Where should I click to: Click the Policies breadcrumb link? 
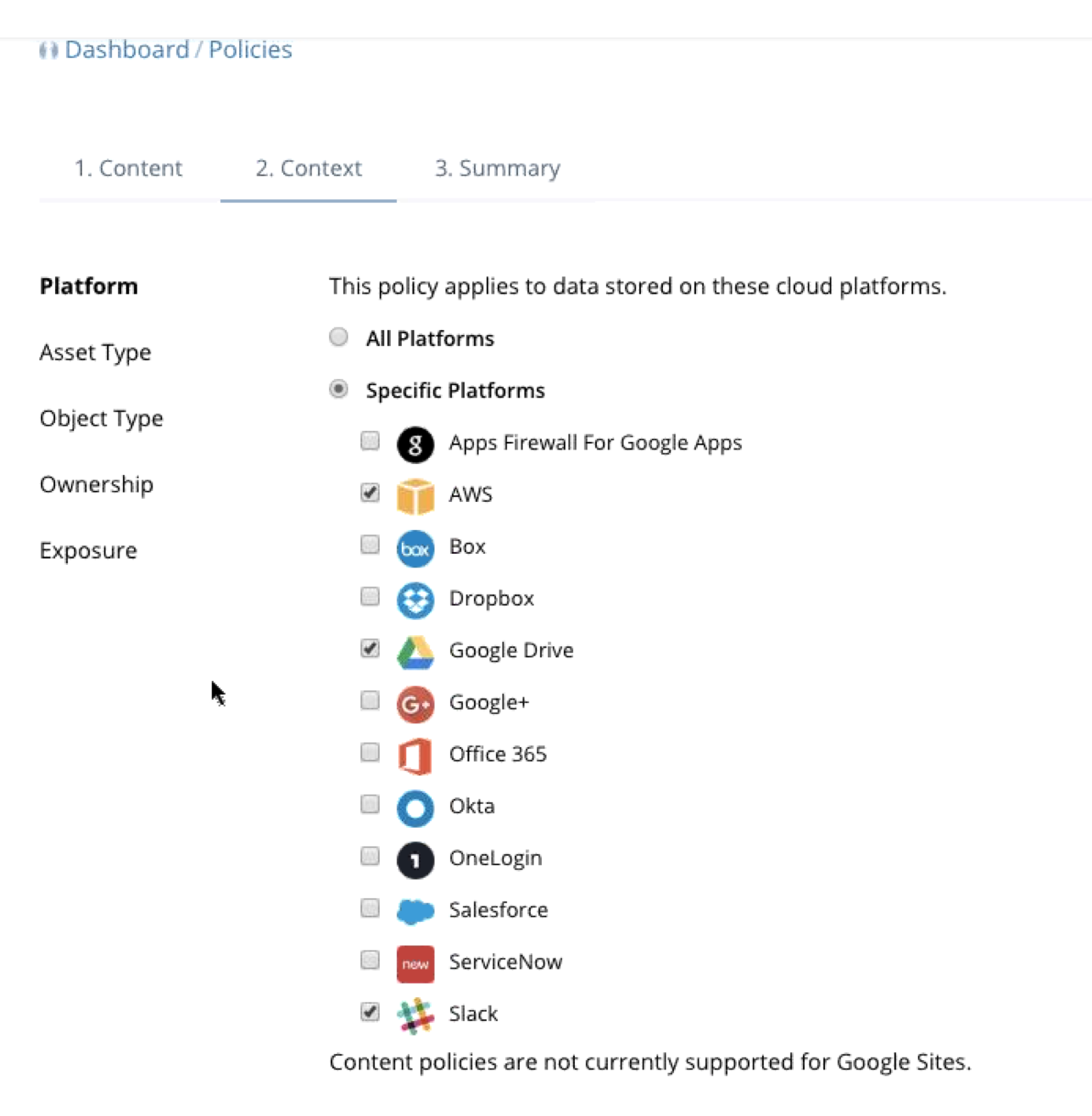(250, 49)
